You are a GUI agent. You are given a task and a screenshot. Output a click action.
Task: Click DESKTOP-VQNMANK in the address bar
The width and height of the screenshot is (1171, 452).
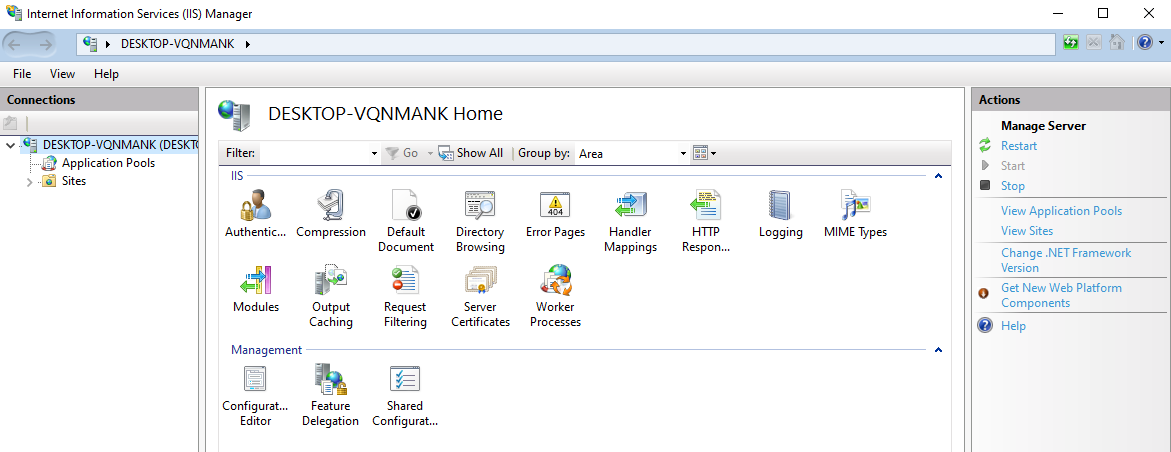pyautogui.click(x=178, y=44)
